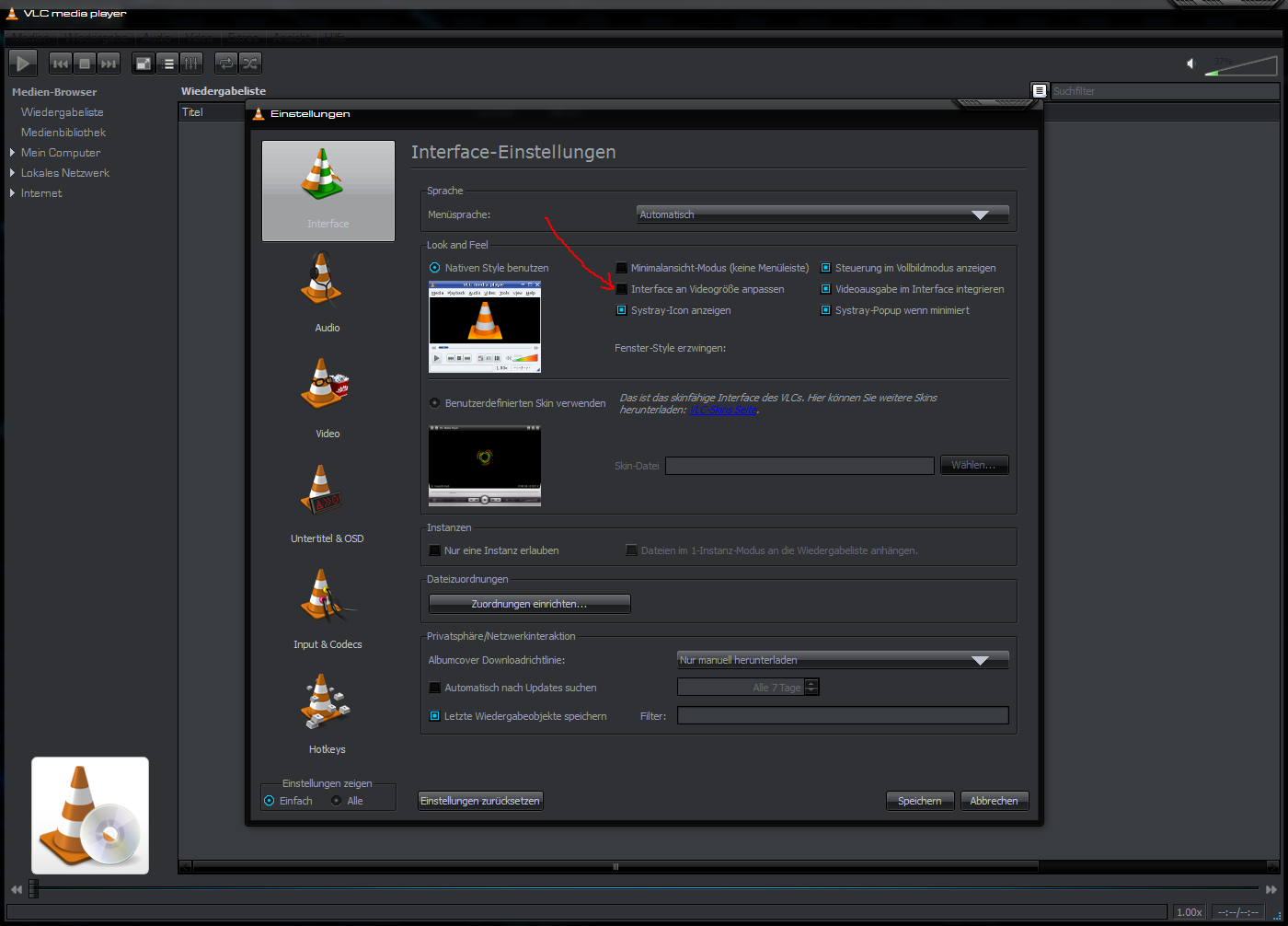Select Wiedergabeliste in Medien-Browser

click(x=63, y=112)
